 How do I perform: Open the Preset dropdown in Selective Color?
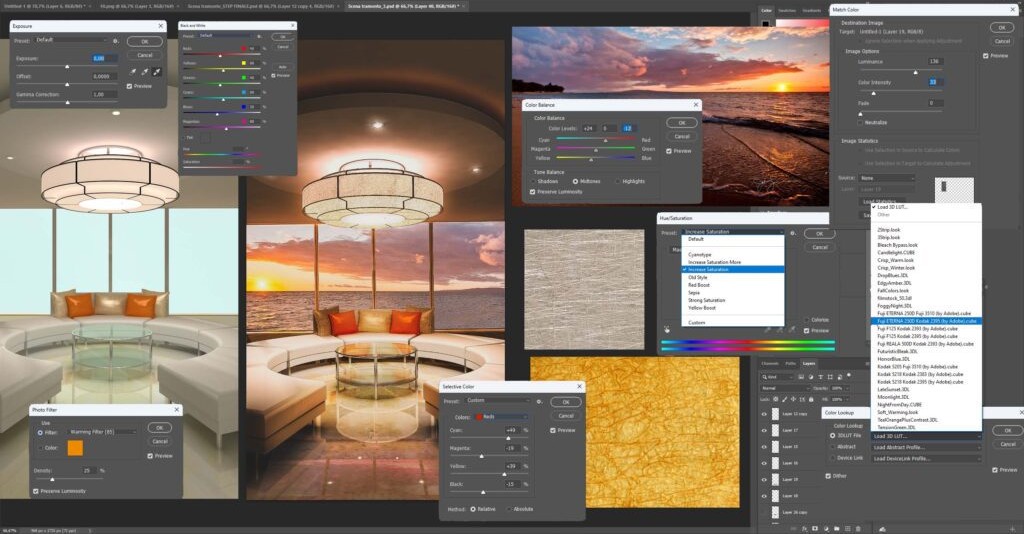(498, 401)
